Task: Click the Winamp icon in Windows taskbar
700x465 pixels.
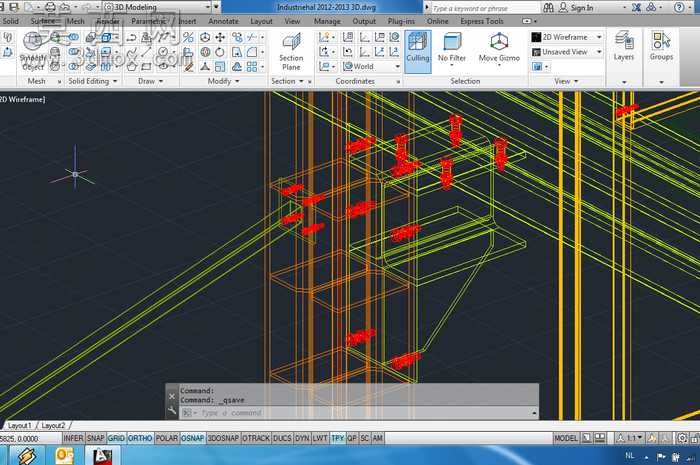Action: (26, 456)
